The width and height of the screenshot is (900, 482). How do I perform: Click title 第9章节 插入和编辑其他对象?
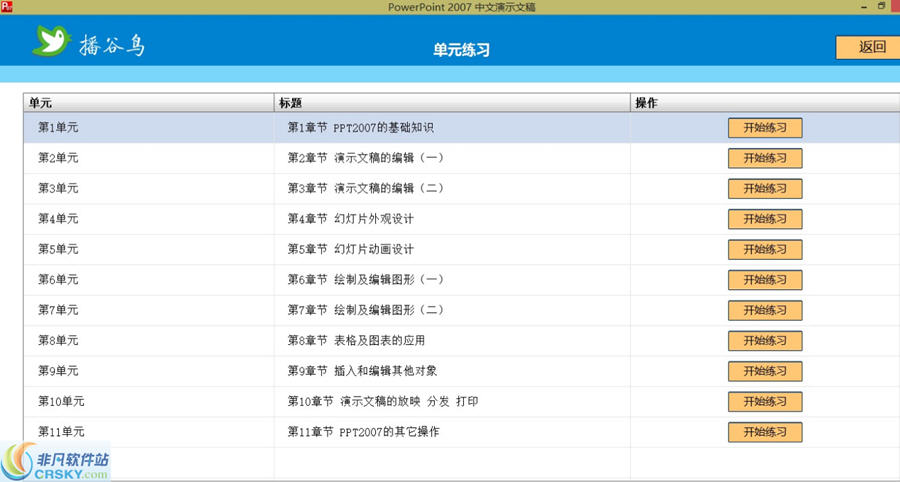tap(362, 371)
